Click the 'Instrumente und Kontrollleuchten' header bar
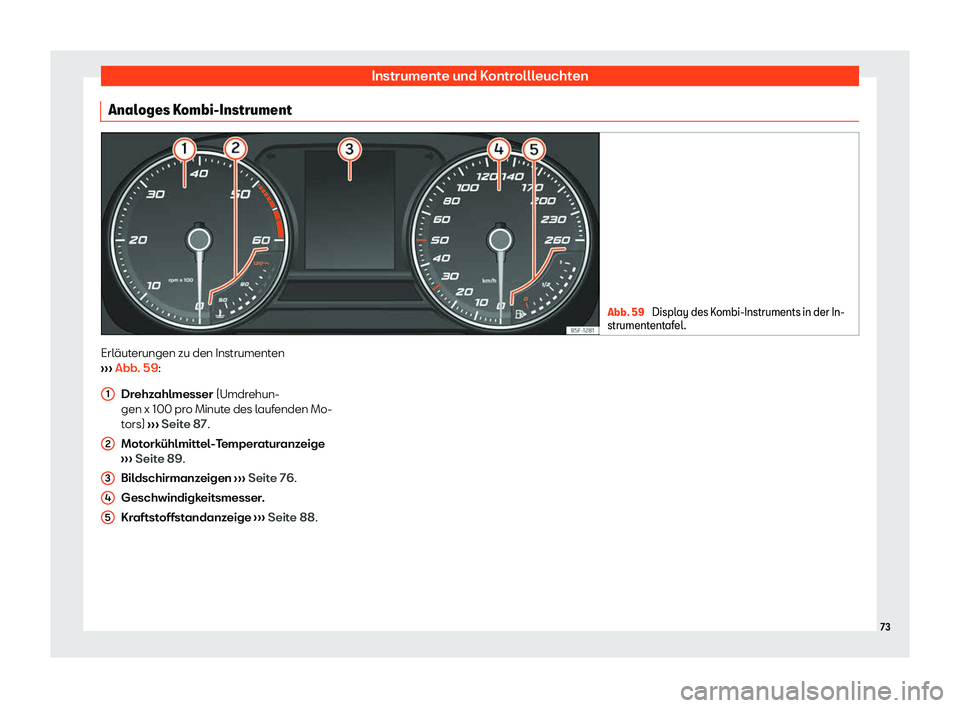Viewport: 960px width, 708px height. click(479, 76)
